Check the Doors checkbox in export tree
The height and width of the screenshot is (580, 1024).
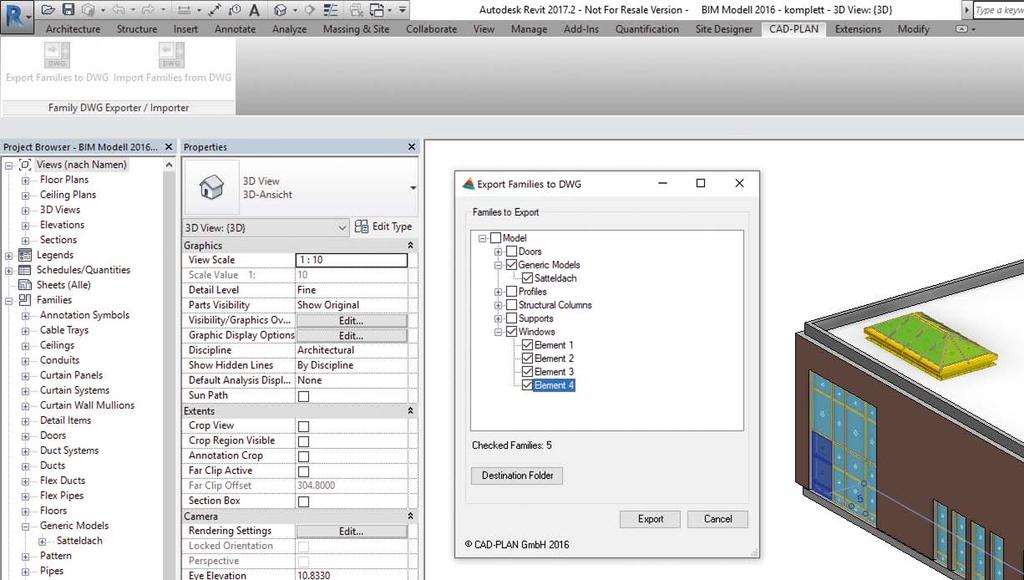coord(511,251)
